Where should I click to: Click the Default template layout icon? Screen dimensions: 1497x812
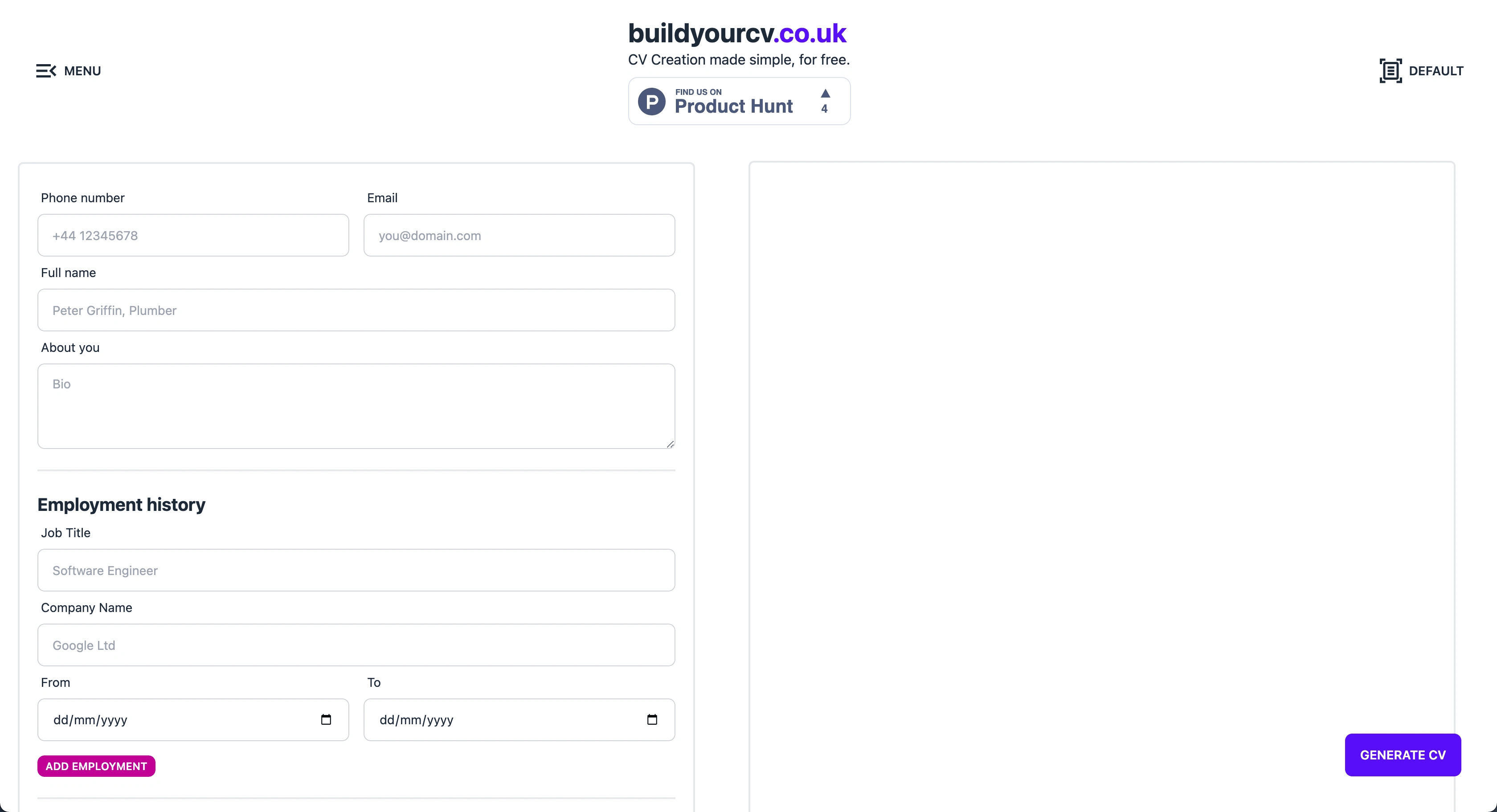click(x=1391, y=71)
